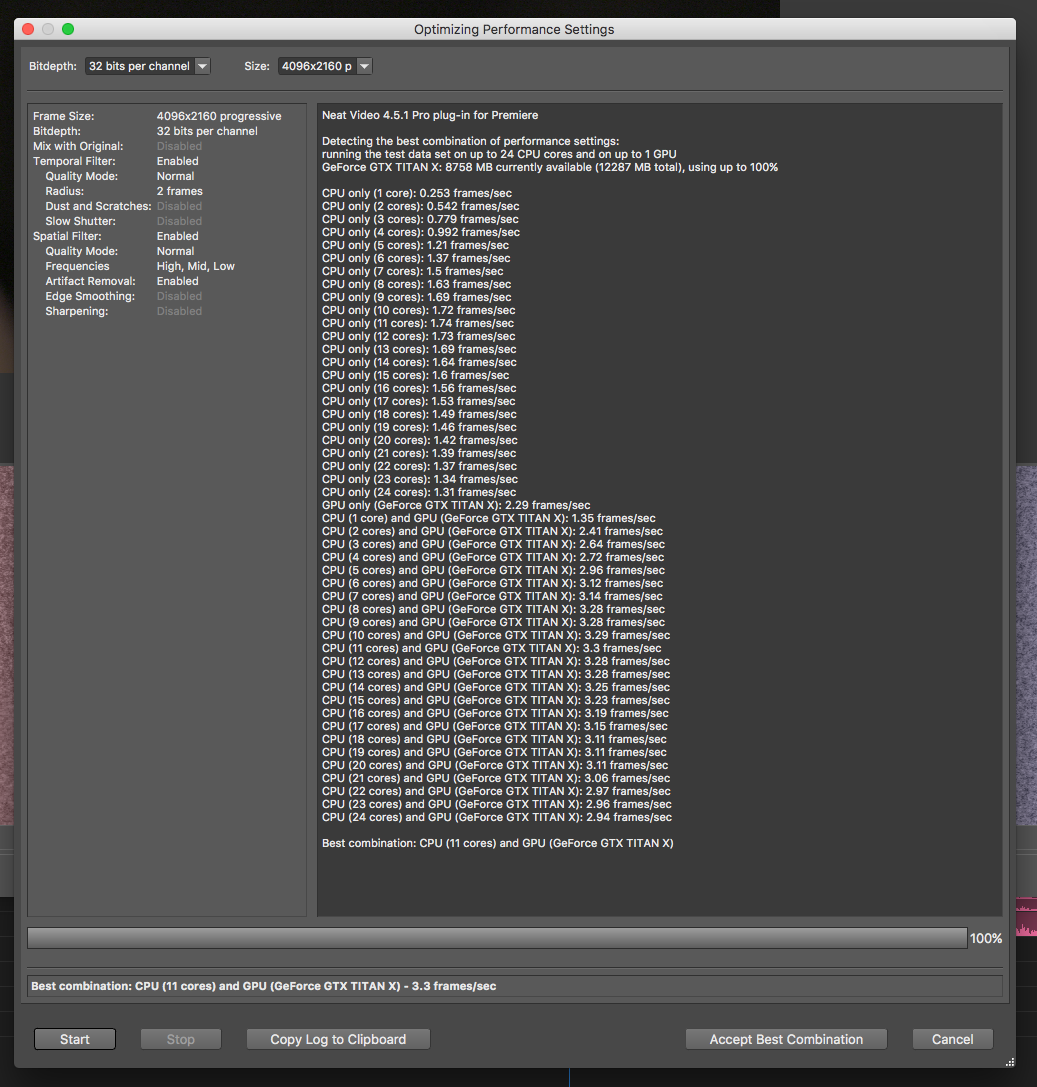Click 'Detecting the best combination of performance settings' line
The width and height of the screenshot is (1037, 1087).
(471, 141)
